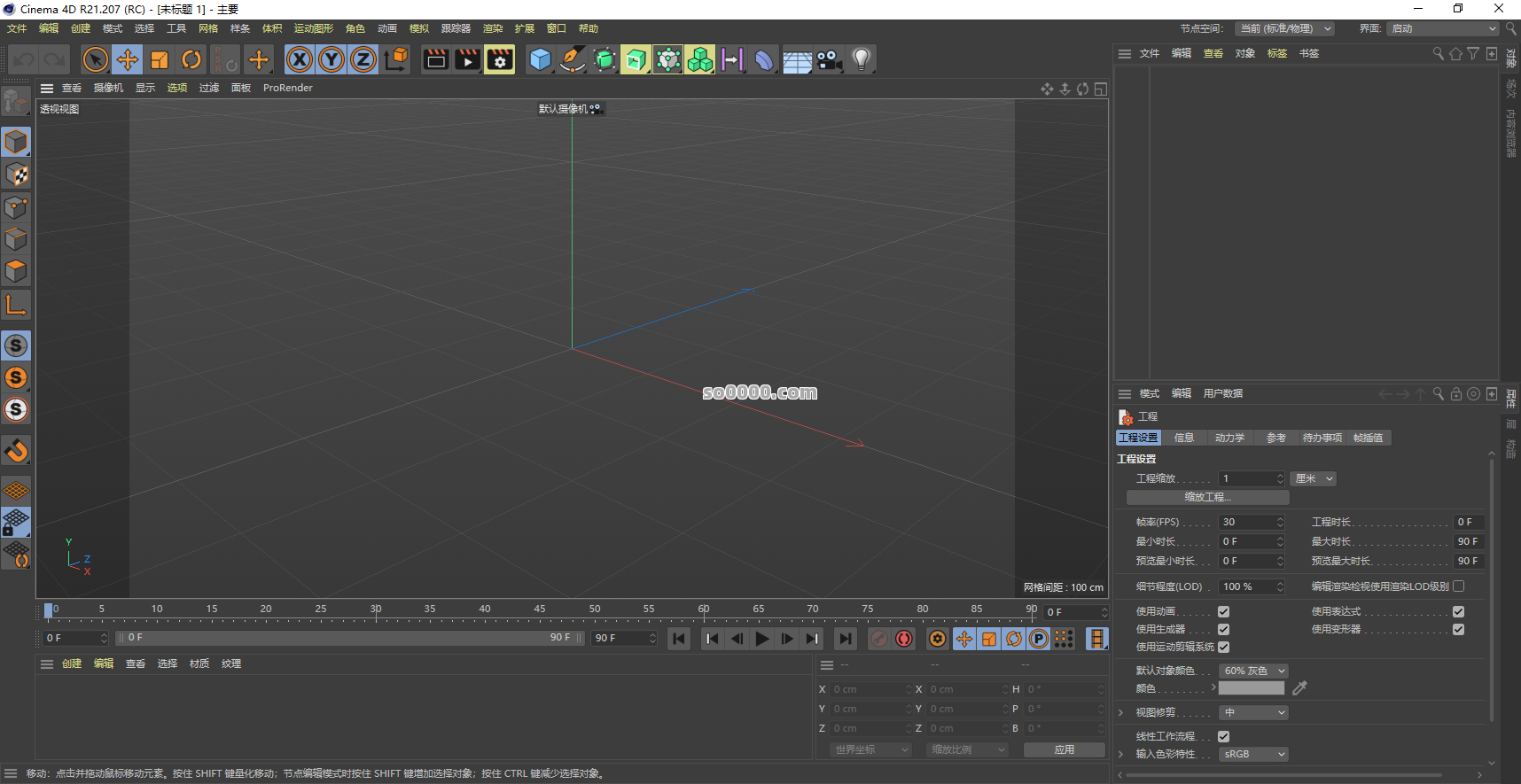Render to Picture Viewer
This screenshot has height=784, width=1521.
click(x=467, y=59)
